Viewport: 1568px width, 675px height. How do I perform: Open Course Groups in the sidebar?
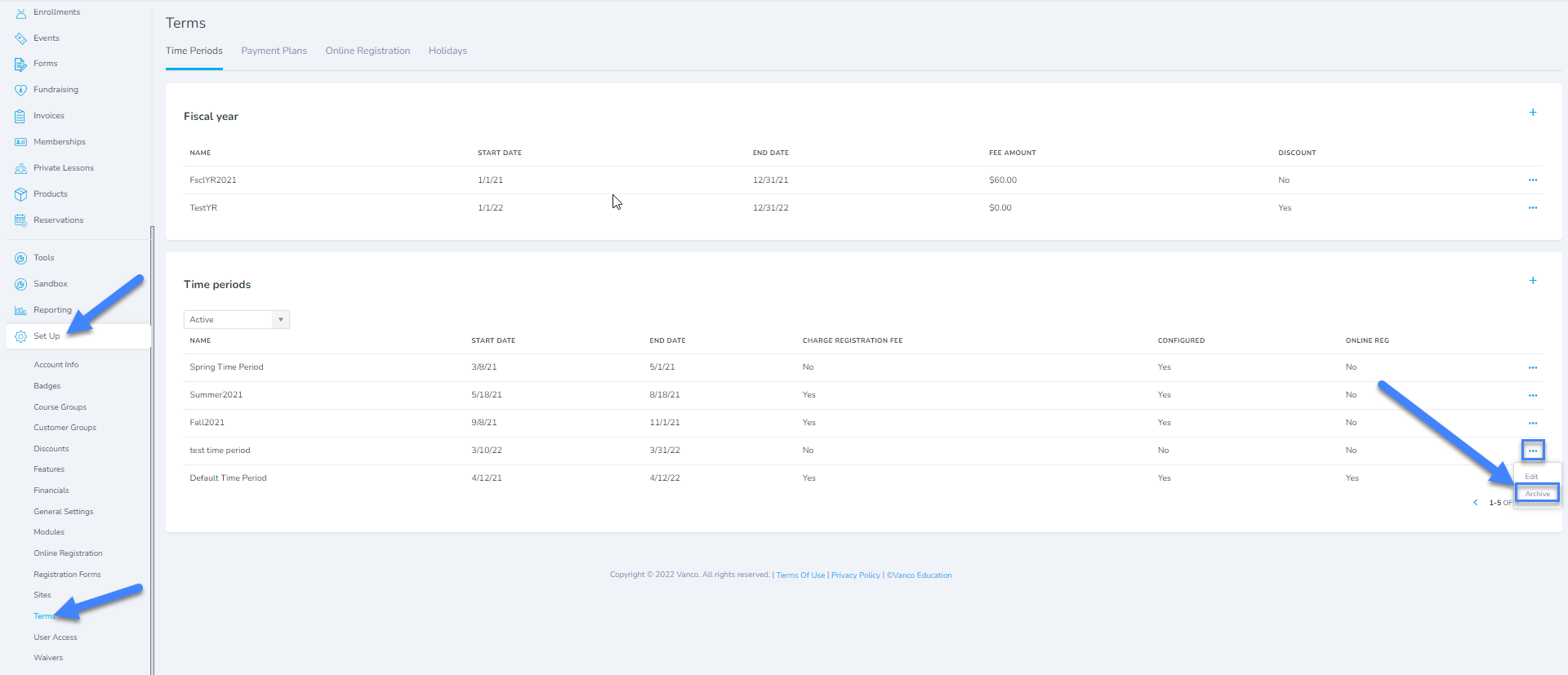60,407
